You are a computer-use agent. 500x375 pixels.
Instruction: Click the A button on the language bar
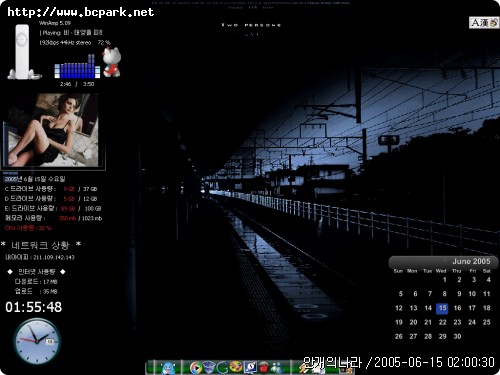[476, 23]
